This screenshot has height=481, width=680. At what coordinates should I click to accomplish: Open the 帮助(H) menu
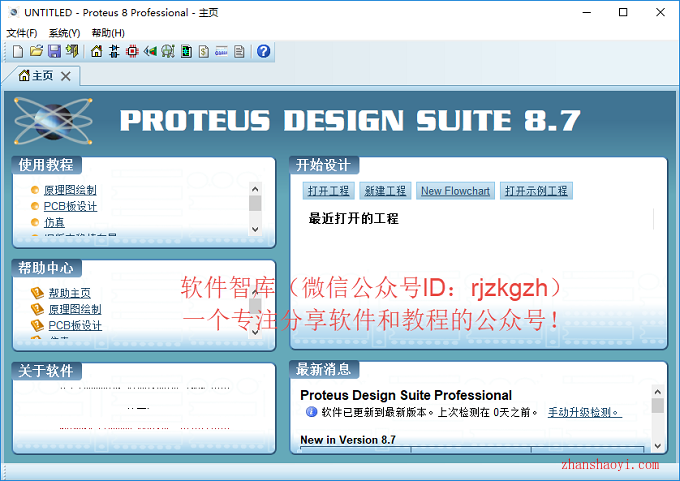(x=108, y=33)
